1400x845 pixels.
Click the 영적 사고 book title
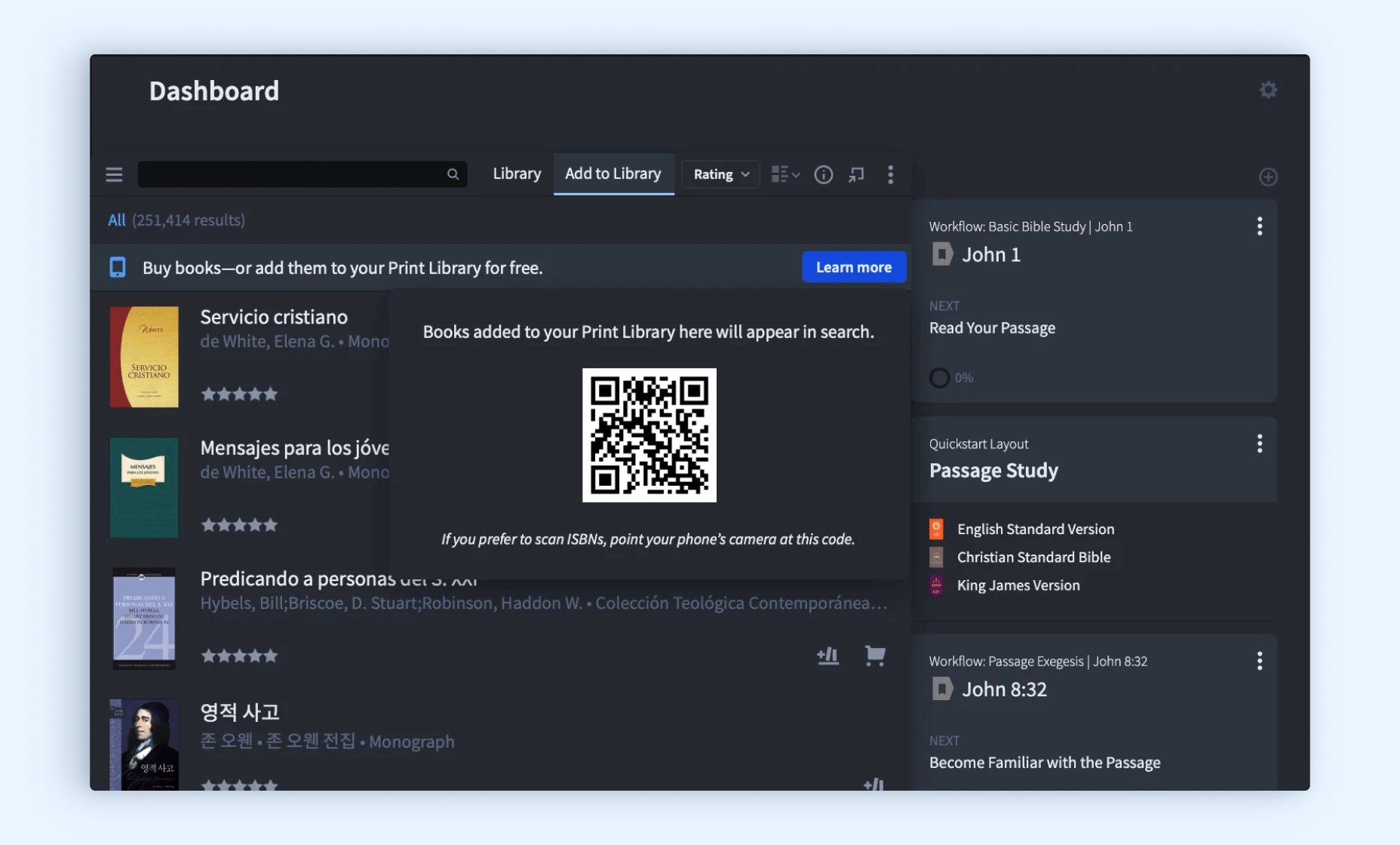click(240, 711)
